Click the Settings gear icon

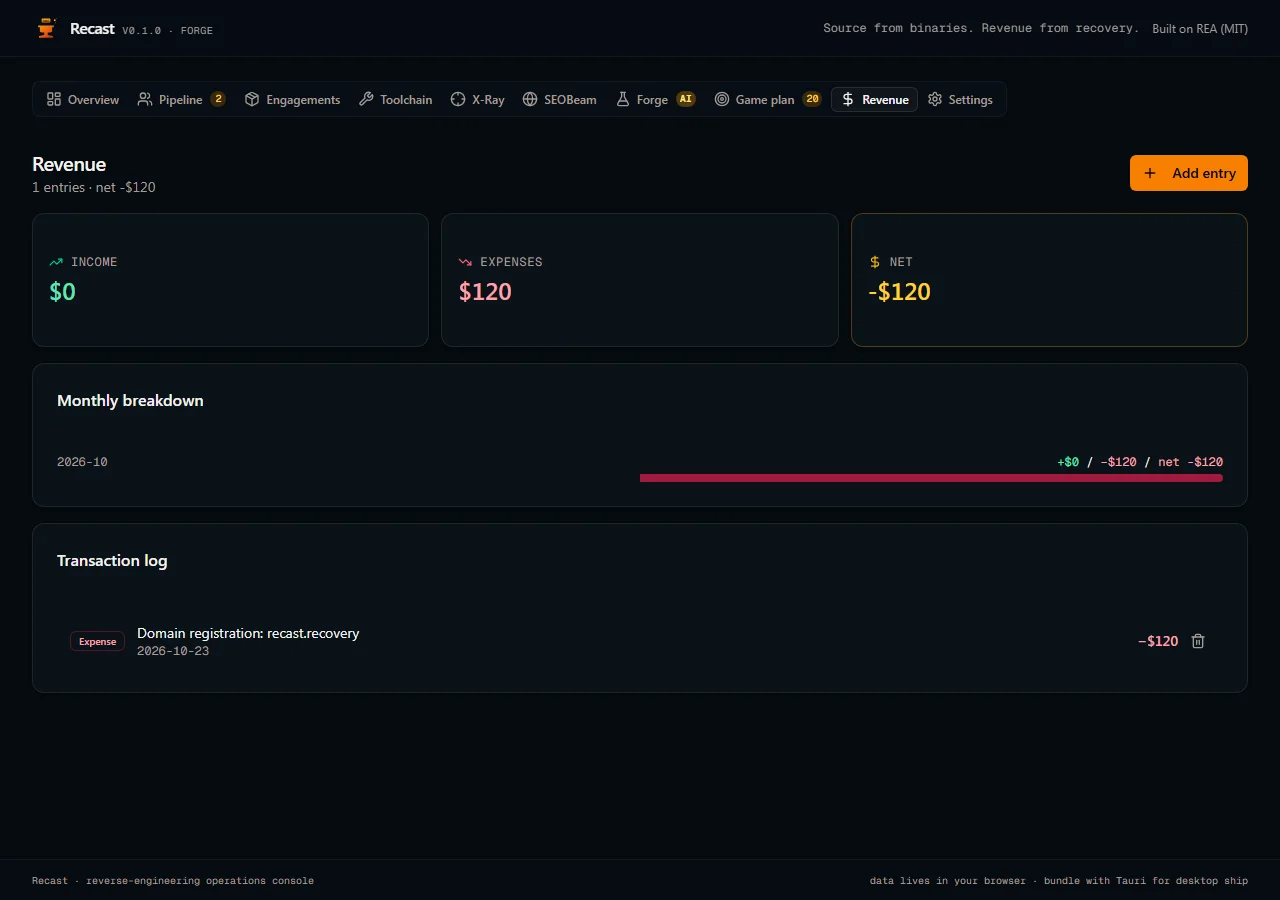click(x=935, y=99)
